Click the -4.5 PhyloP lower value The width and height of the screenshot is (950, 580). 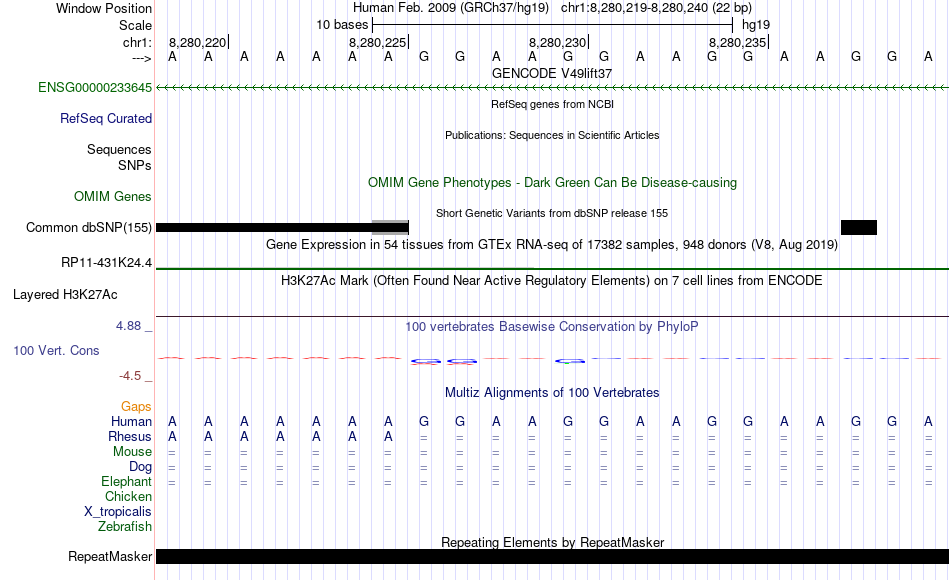130,376
